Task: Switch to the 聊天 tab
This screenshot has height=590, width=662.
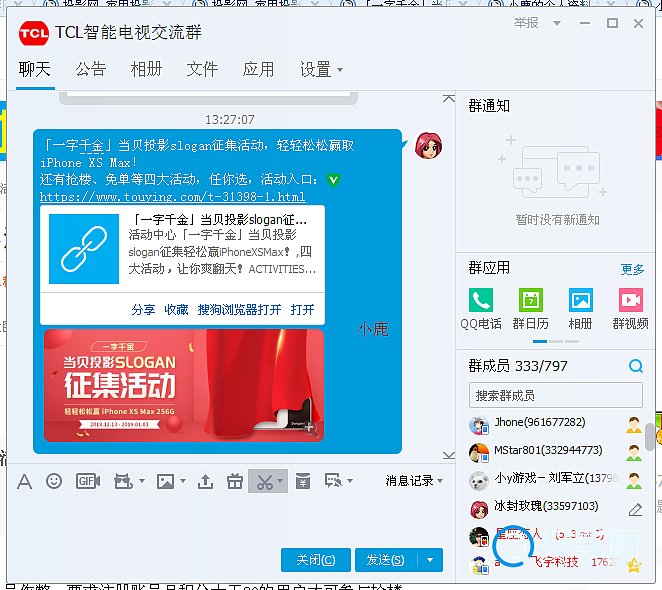Action: tap(35, 69)
